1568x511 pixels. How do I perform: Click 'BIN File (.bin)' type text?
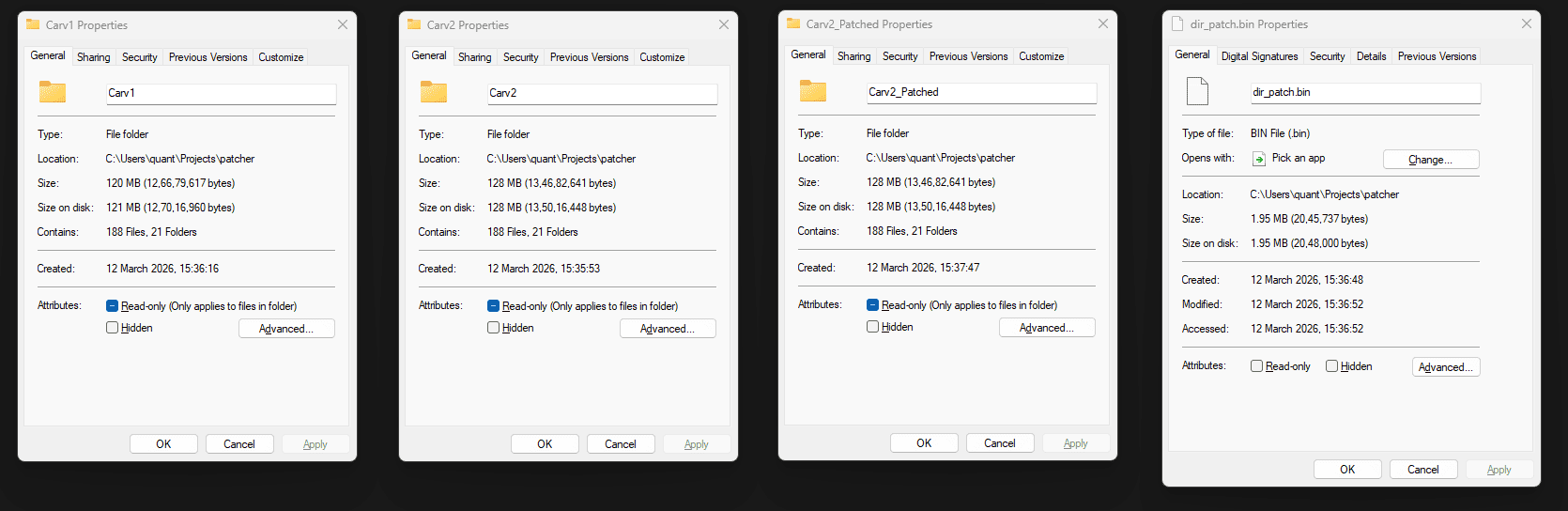1280,133
